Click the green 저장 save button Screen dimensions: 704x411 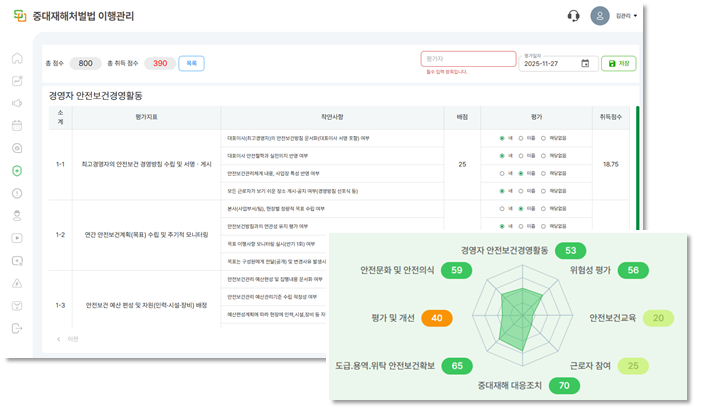tap(618, 63)
